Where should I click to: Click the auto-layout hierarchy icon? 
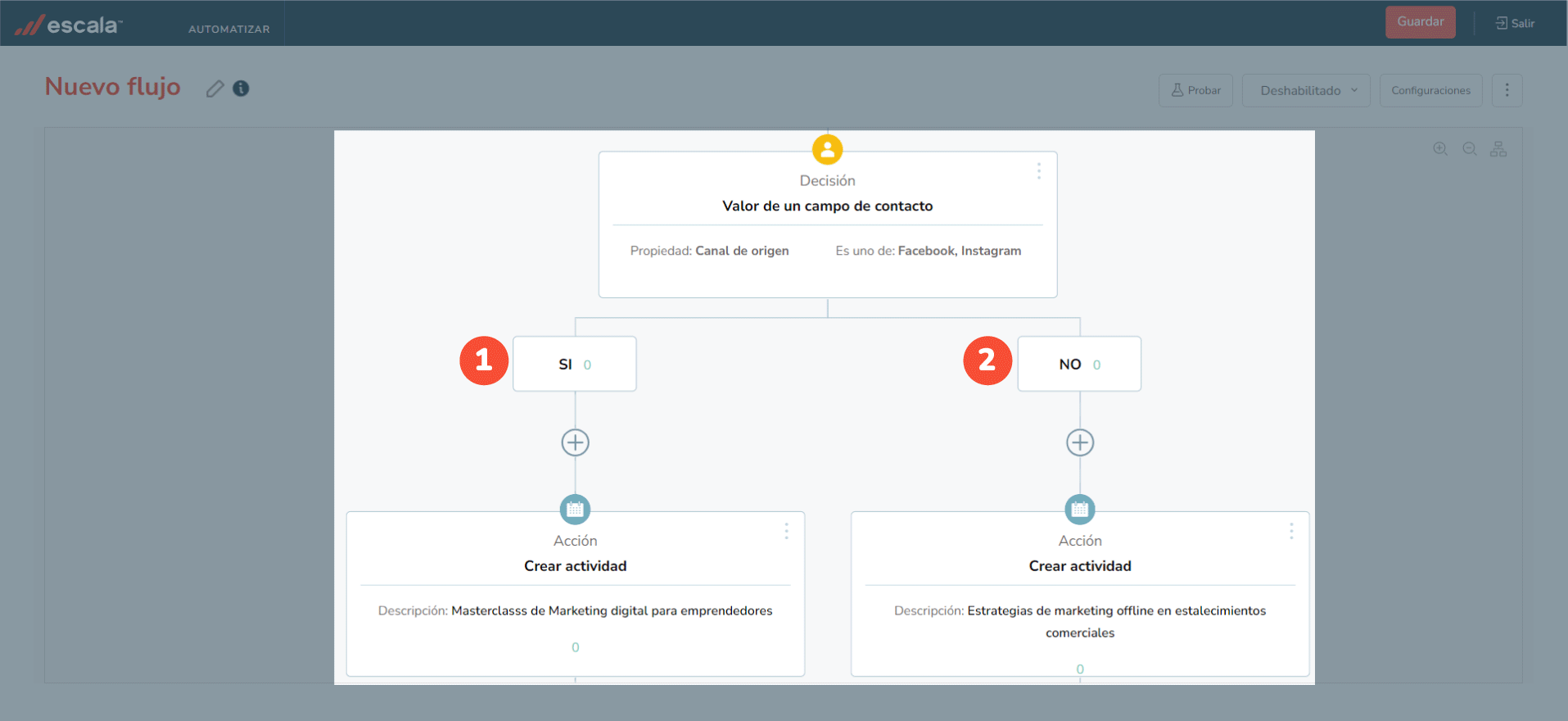[1498, 149]
